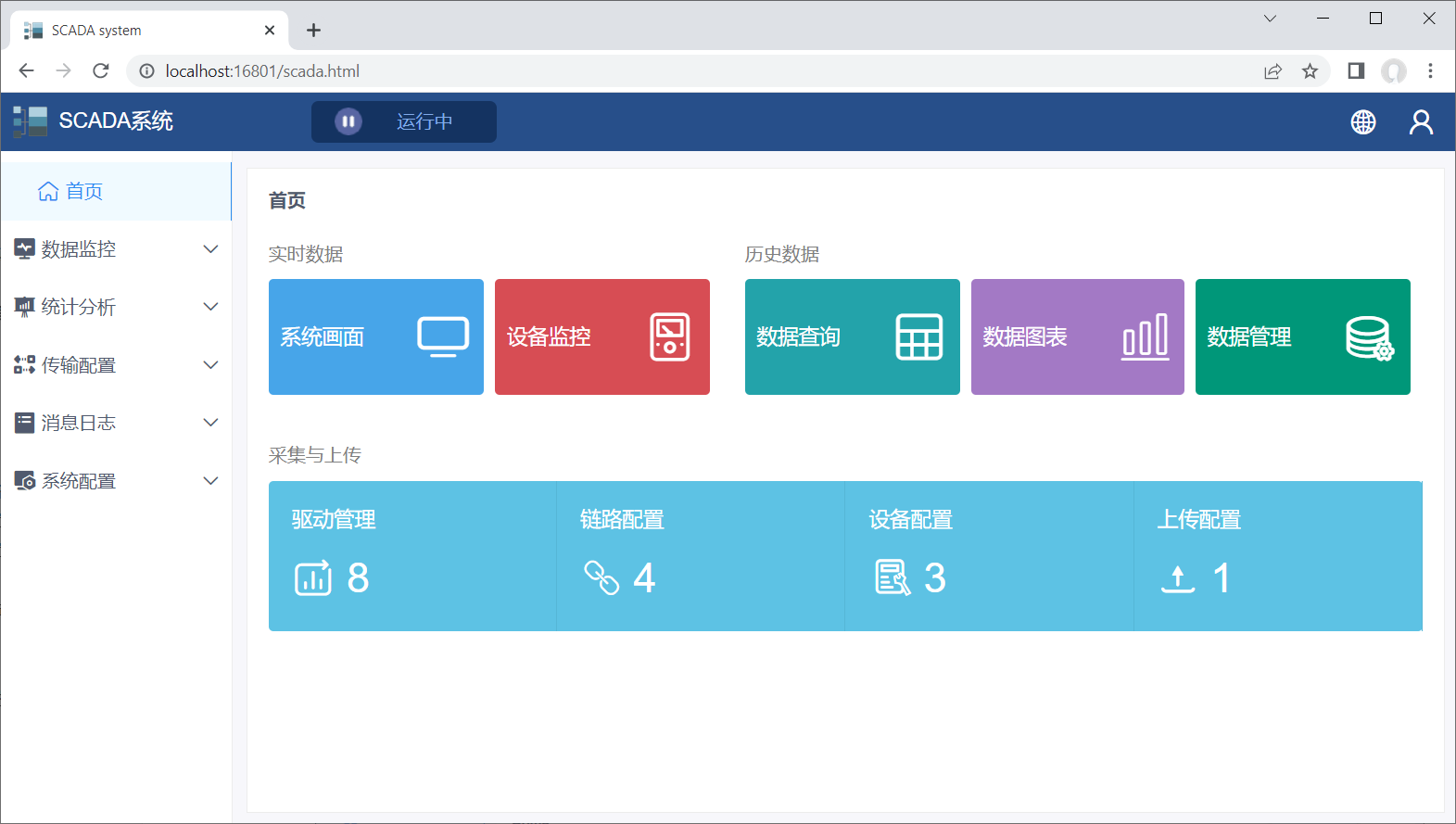The image size is (1456, 824).
Task: Open the user account icon
Action: pos(1421,122)
